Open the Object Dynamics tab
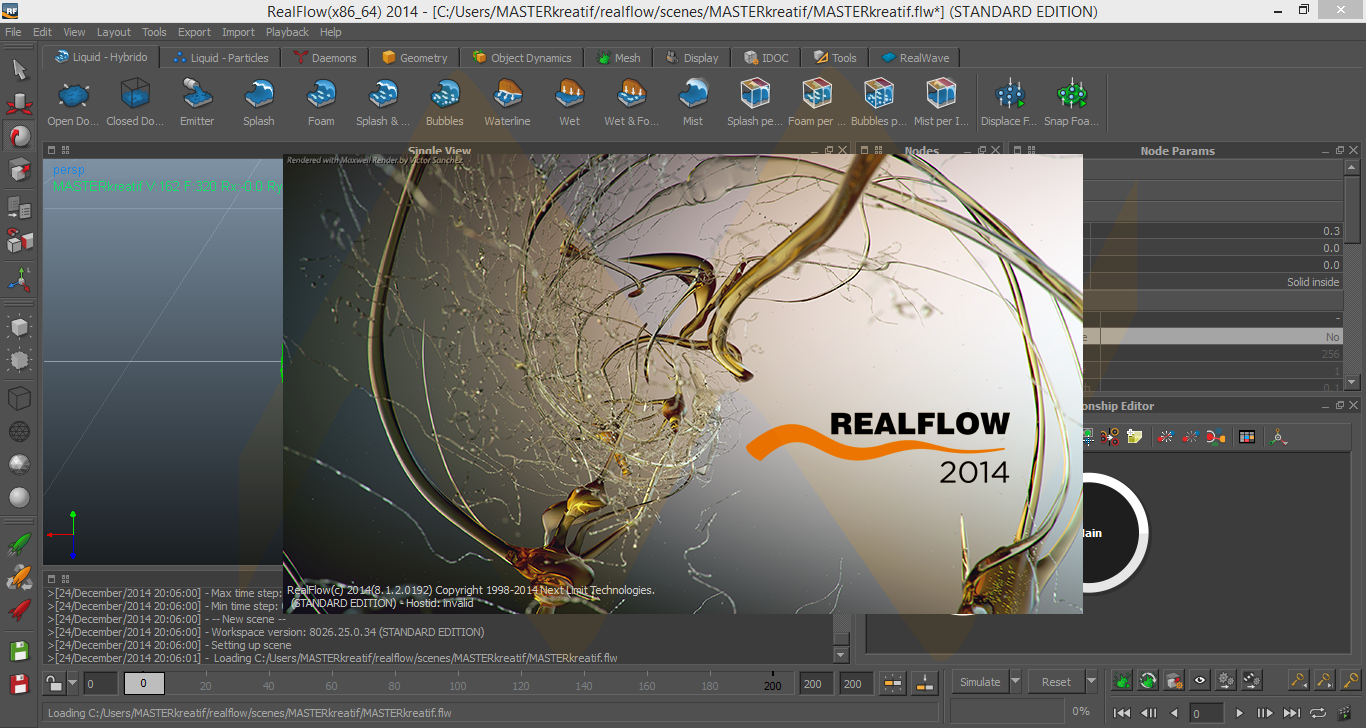 tap(521, 58)
